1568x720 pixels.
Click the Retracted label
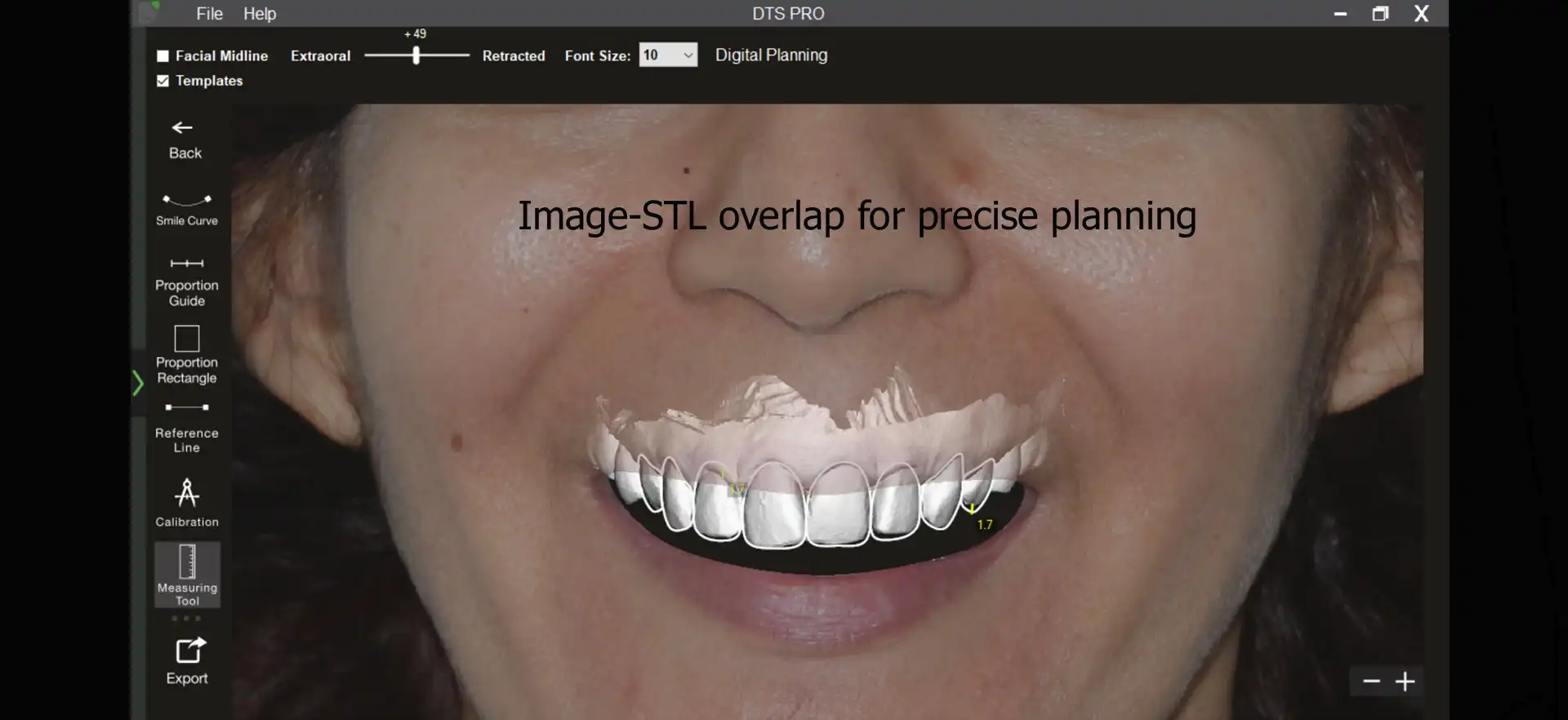pyautogui.click(x=514, y=56)
